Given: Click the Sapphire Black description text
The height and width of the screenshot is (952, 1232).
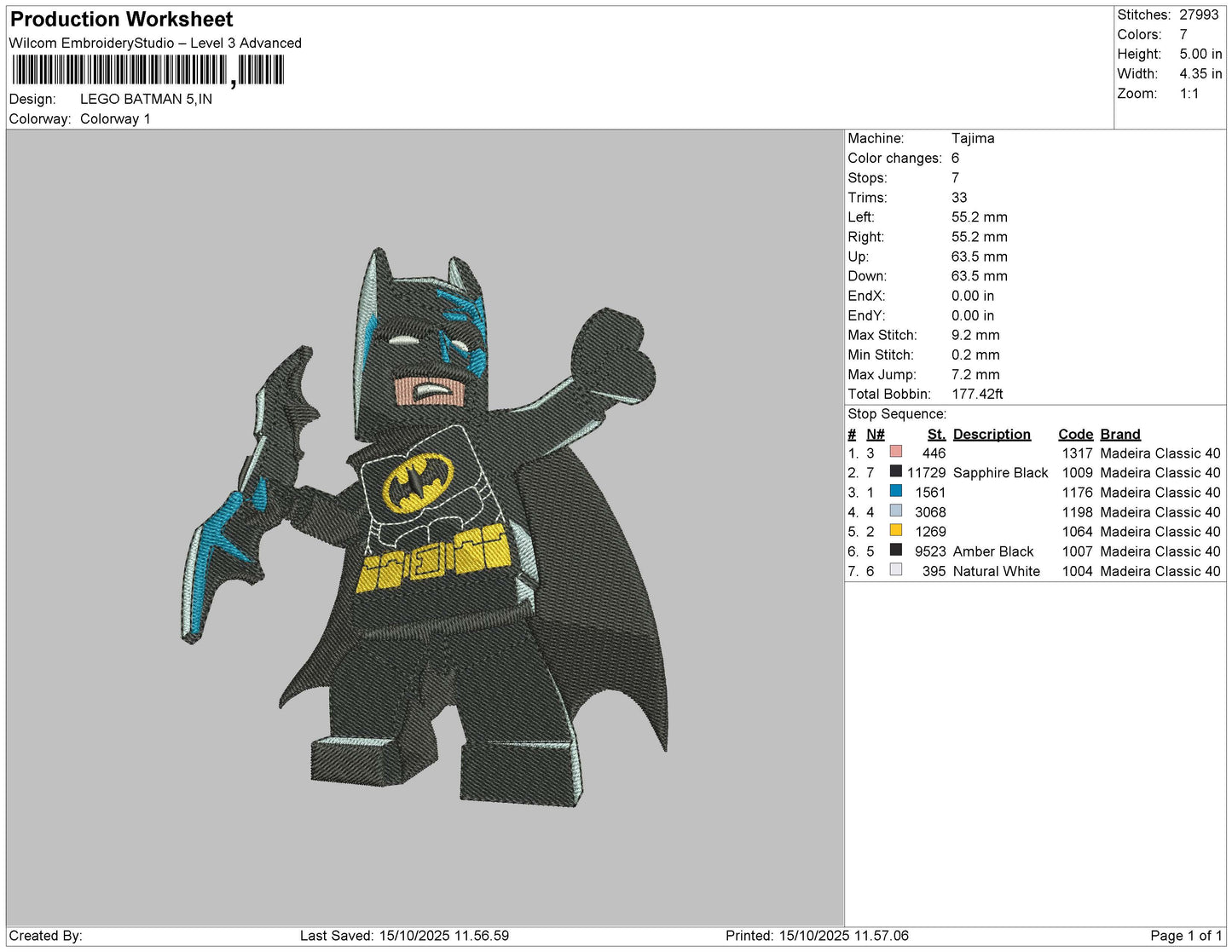Looking at the screenshot, I should [x=1000, y=472].
